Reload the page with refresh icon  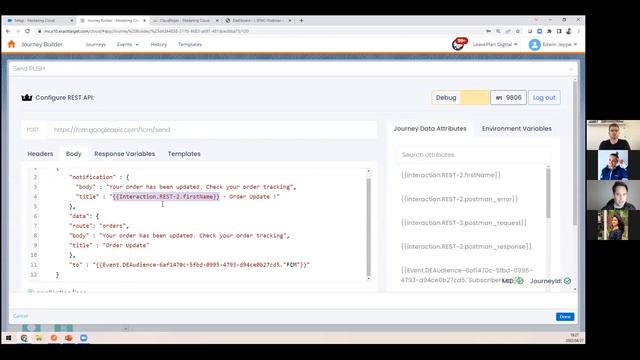coord(27,31)
